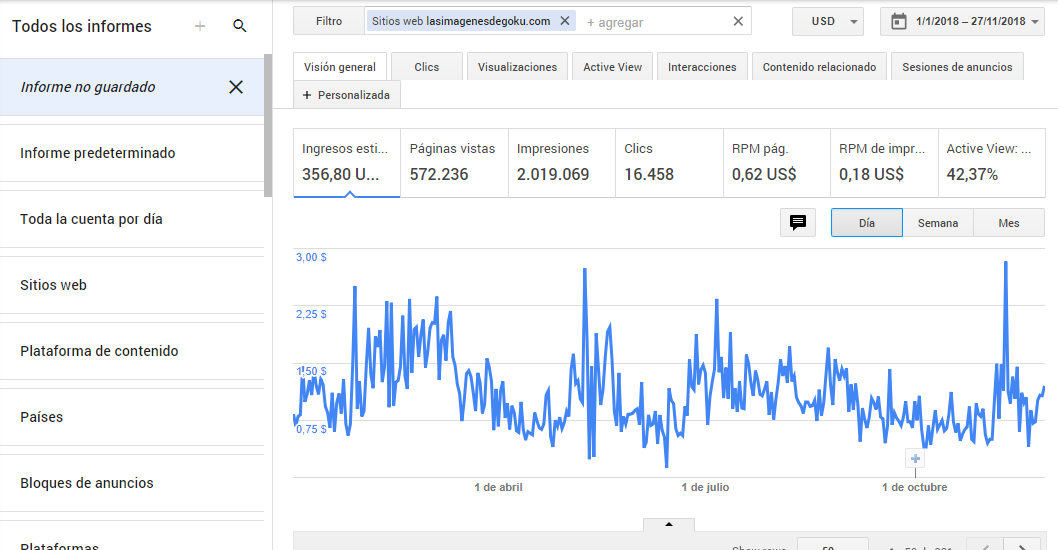Click the Filtro button
1058x550 pixels.
[x=329, y=22]
